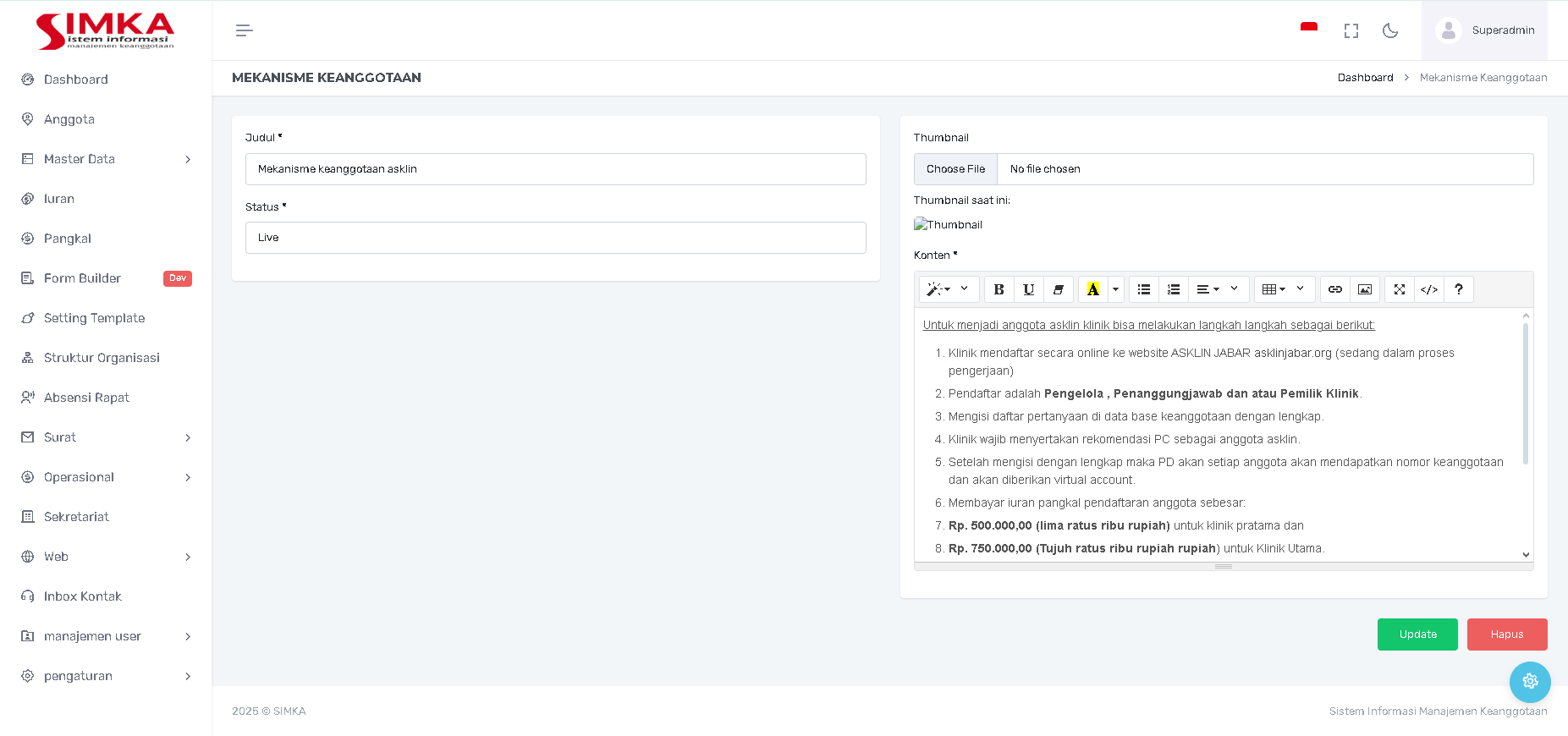Click the Judul text input field
The height and width of the screenshot is (736, 1568).
tap(555, 169)
